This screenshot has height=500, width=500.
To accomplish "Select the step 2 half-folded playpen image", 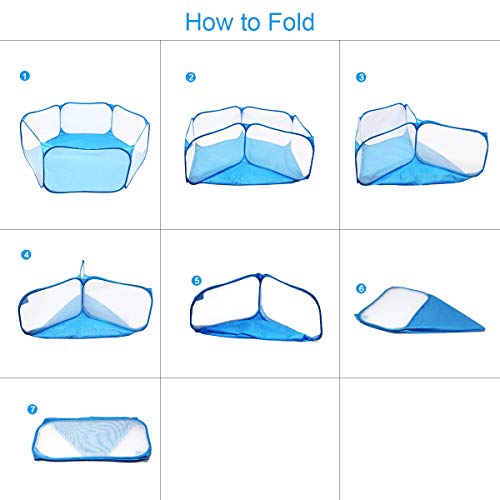I will (x=249, y=146).
